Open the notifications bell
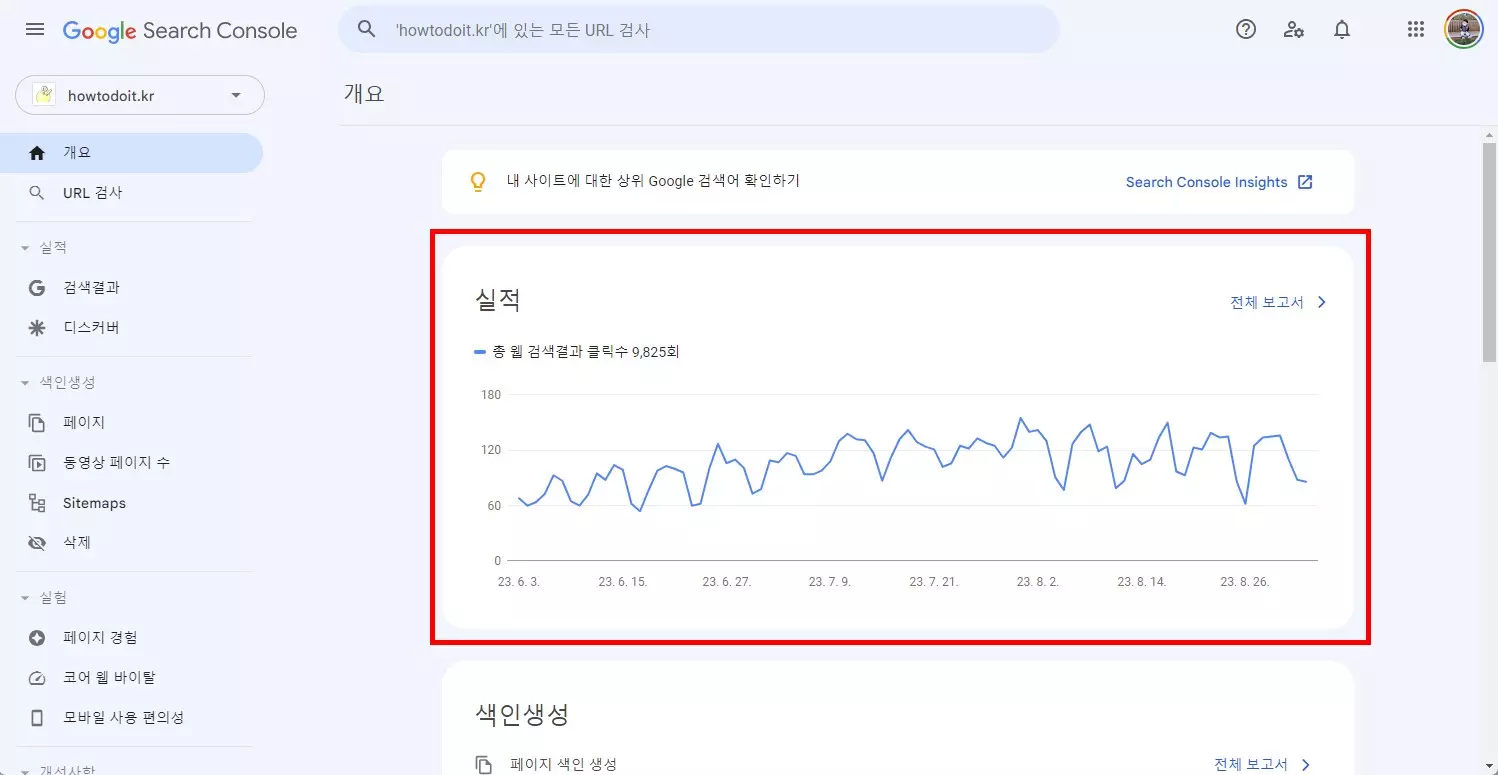Screen dimensions: 1498x775 click(1342, 29)
